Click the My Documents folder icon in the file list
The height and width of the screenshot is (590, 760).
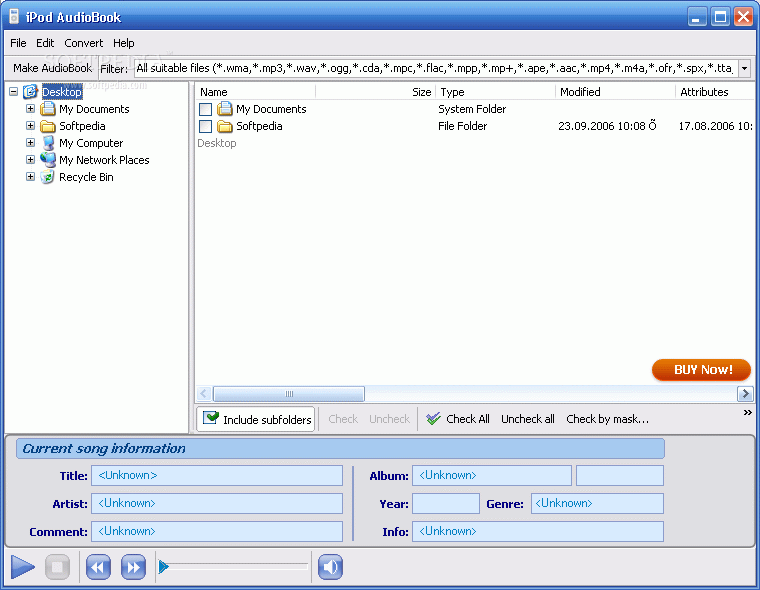click(x=225, y=109)
